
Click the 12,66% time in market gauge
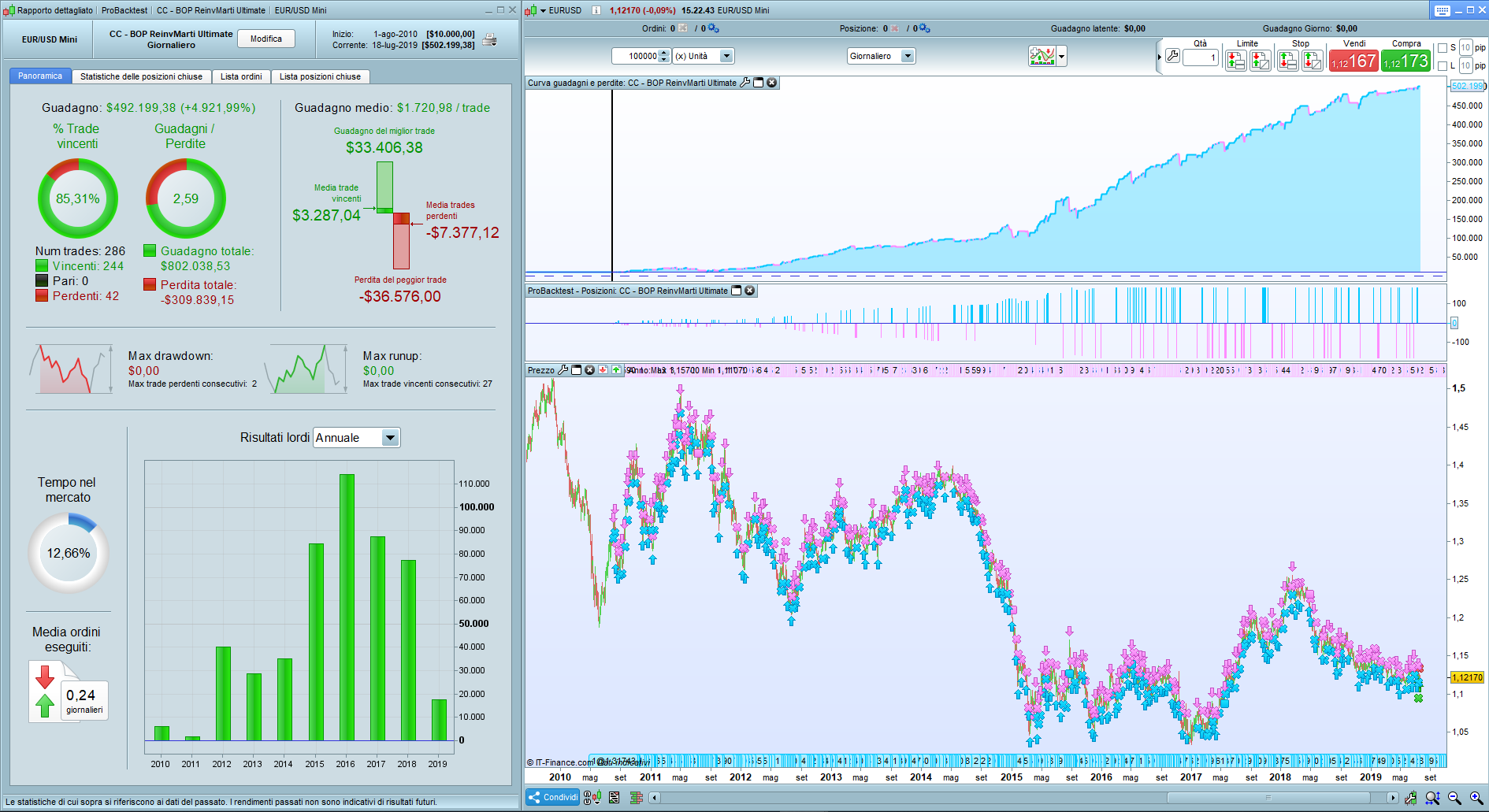click(x=69, y=553)
